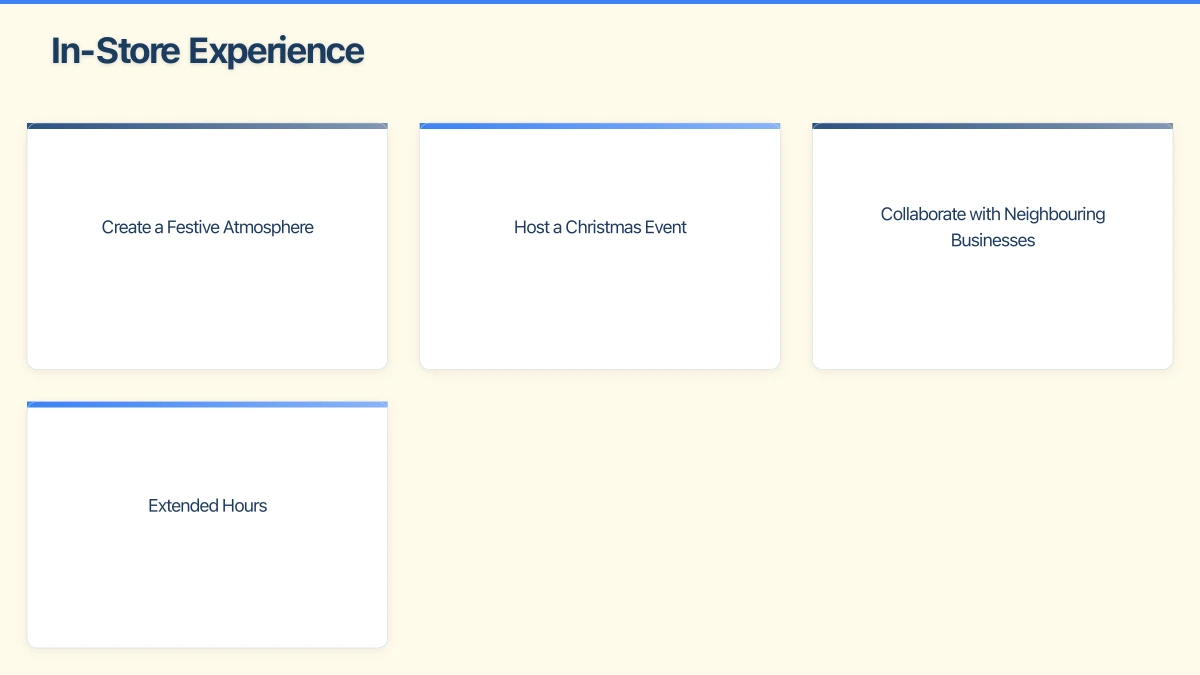Select the "Extended Hours" card

(x=207, y=570)
